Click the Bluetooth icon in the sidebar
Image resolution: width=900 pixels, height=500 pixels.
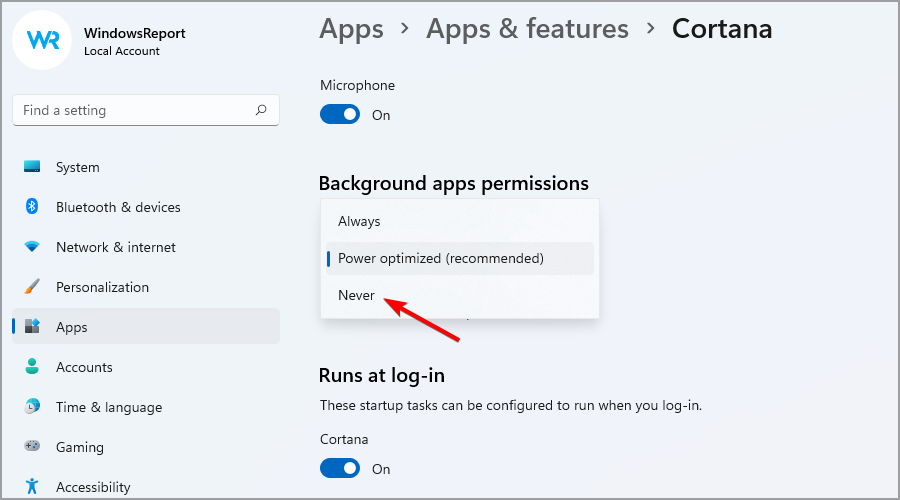[x=32, y=207]
